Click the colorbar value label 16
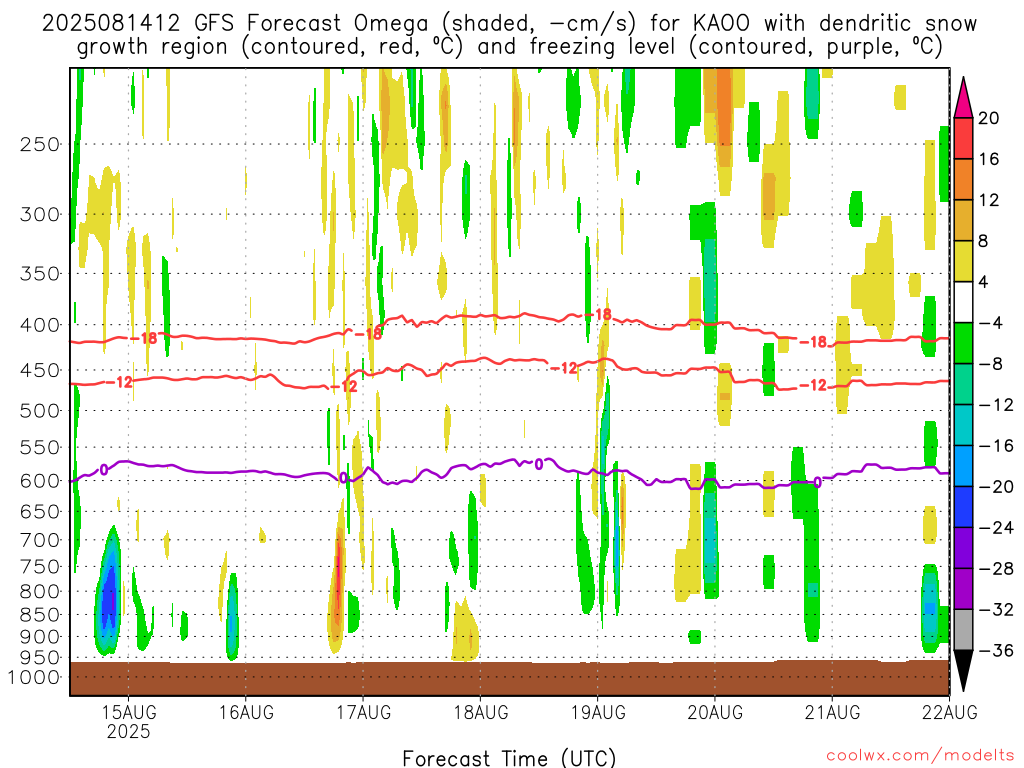Image resolution: width=1024 pixels, height=768 pixels. 989,159
